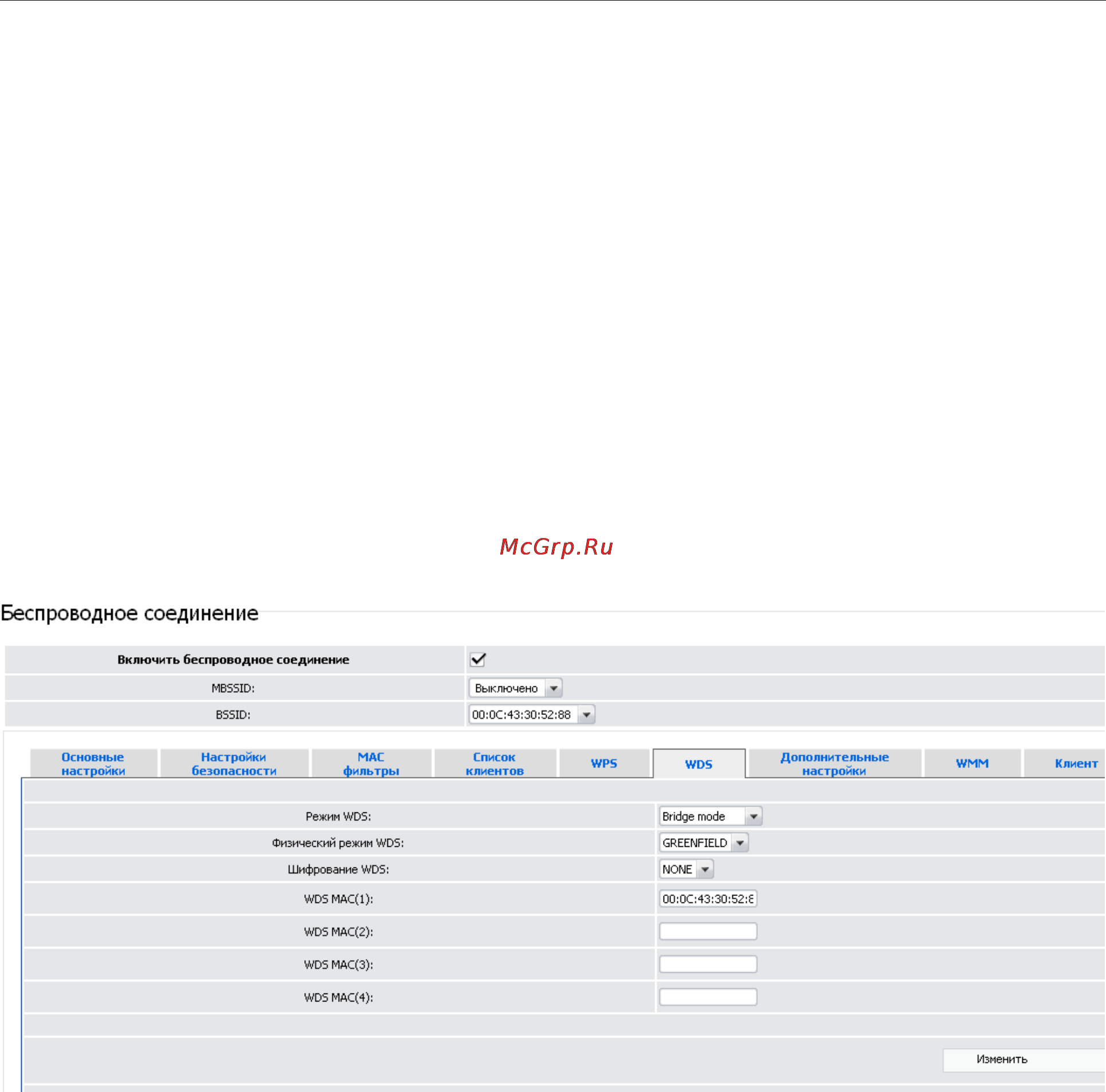Click the WDS MAC(3): label

tap(339, 965)
